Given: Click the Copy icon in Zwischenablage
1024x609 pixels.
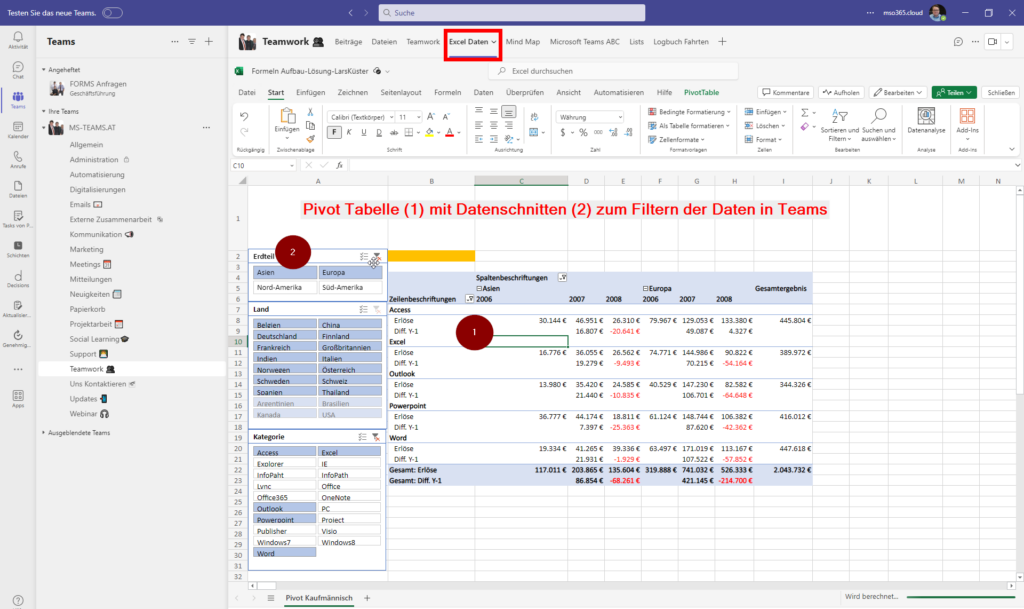Looking at the screenshot, I should coord(310,125).
